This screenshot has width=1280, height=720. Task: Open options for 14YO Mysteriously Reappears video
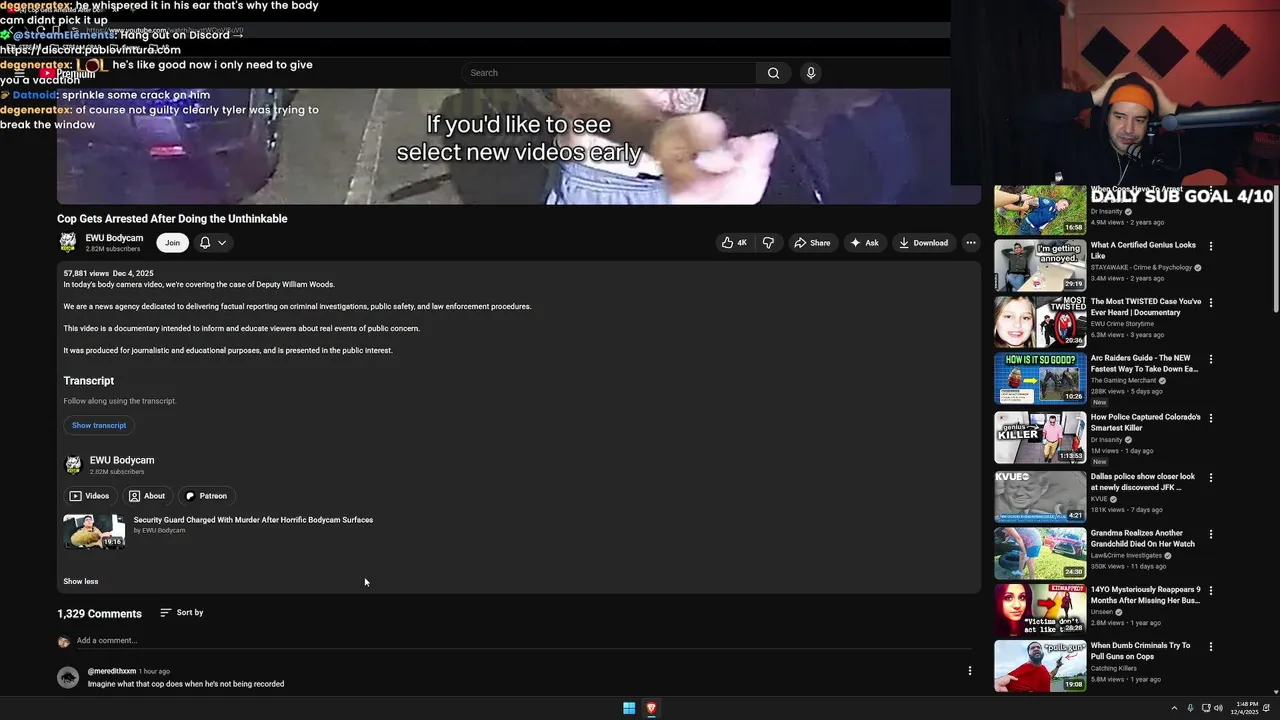[1211, 591]
